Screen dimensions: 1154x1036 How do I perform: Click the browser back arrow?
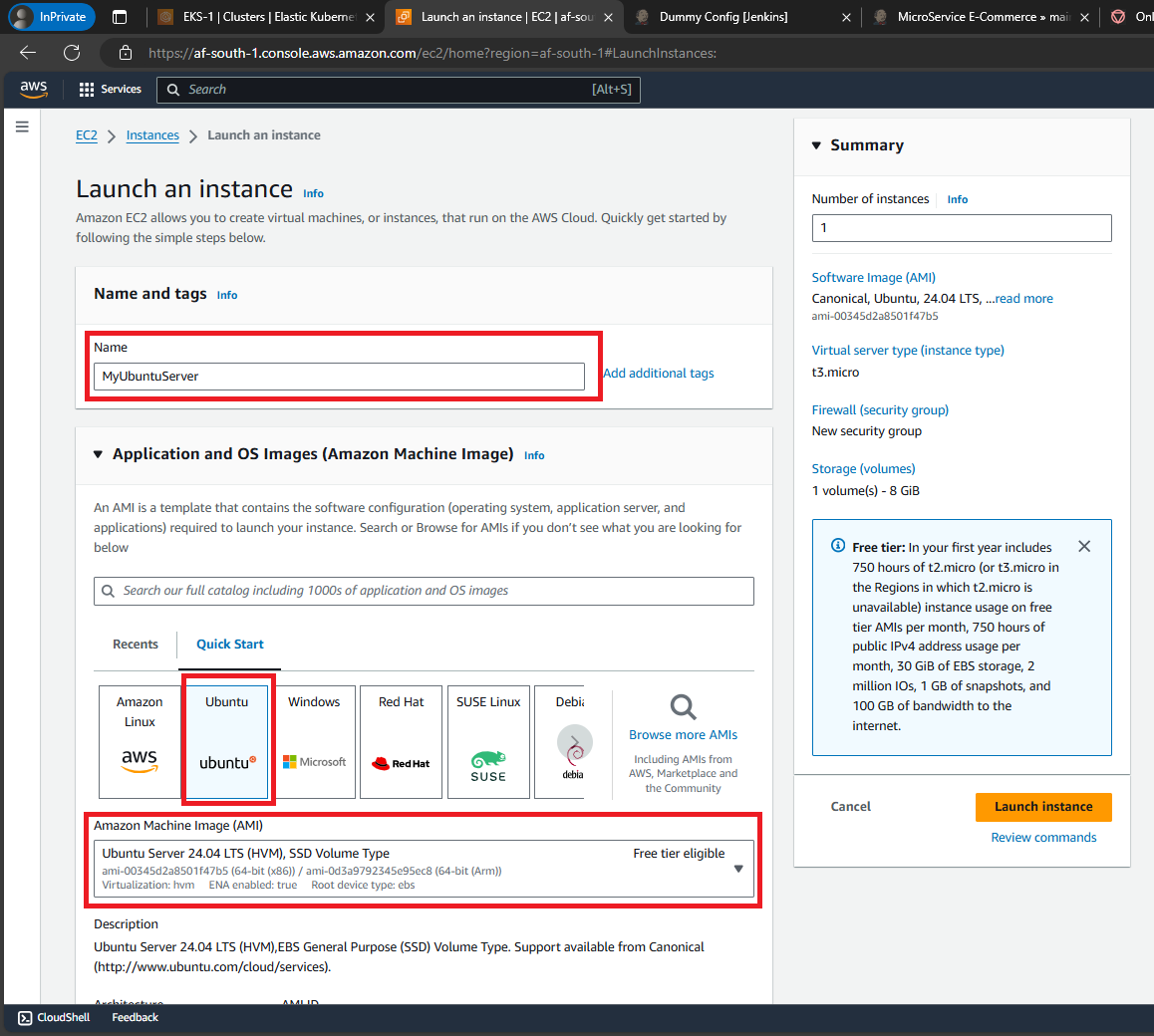(x=28, y=52)
